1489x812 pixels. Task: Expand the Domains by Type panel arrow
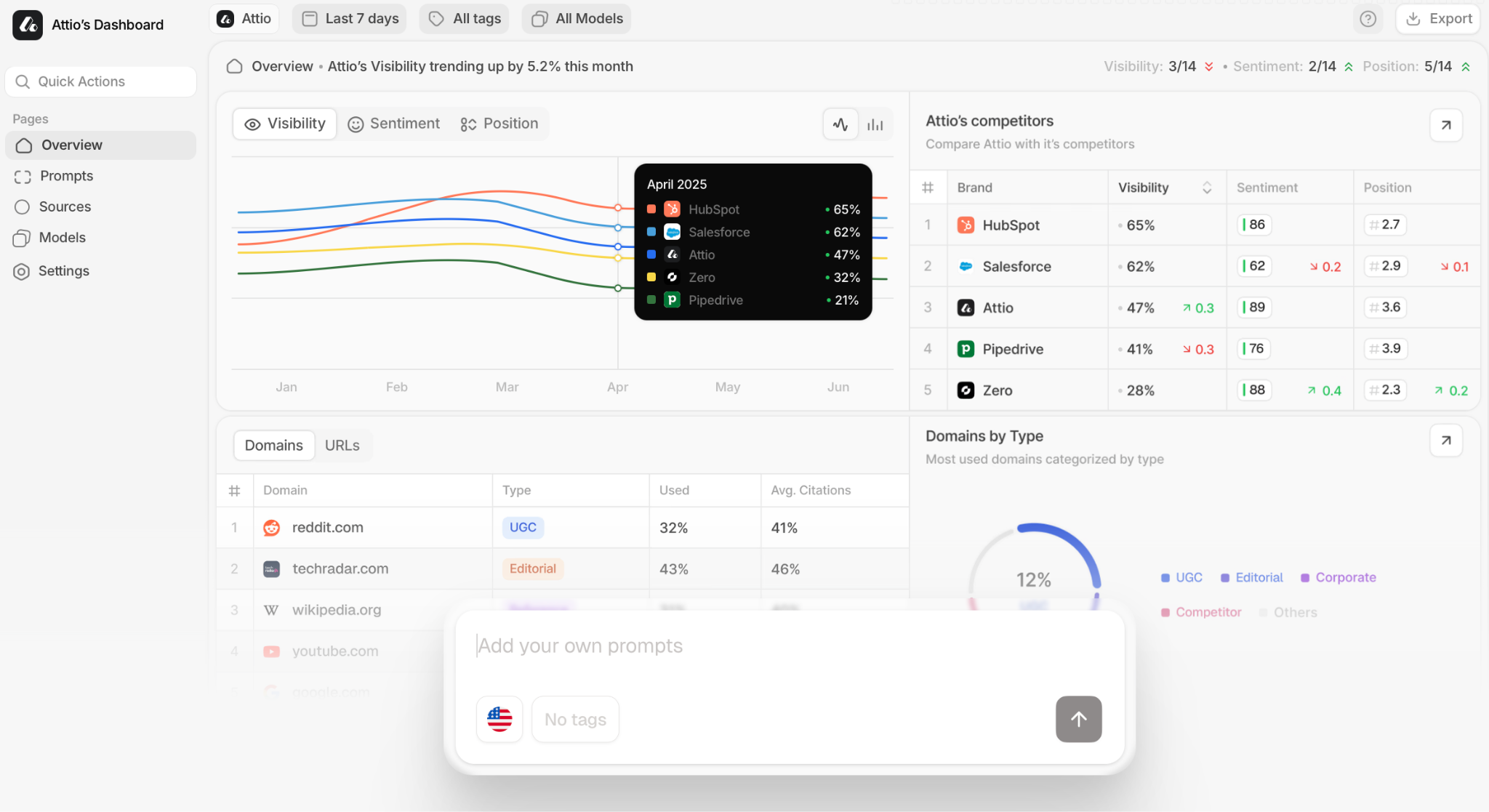click(x=1445, y=440)
